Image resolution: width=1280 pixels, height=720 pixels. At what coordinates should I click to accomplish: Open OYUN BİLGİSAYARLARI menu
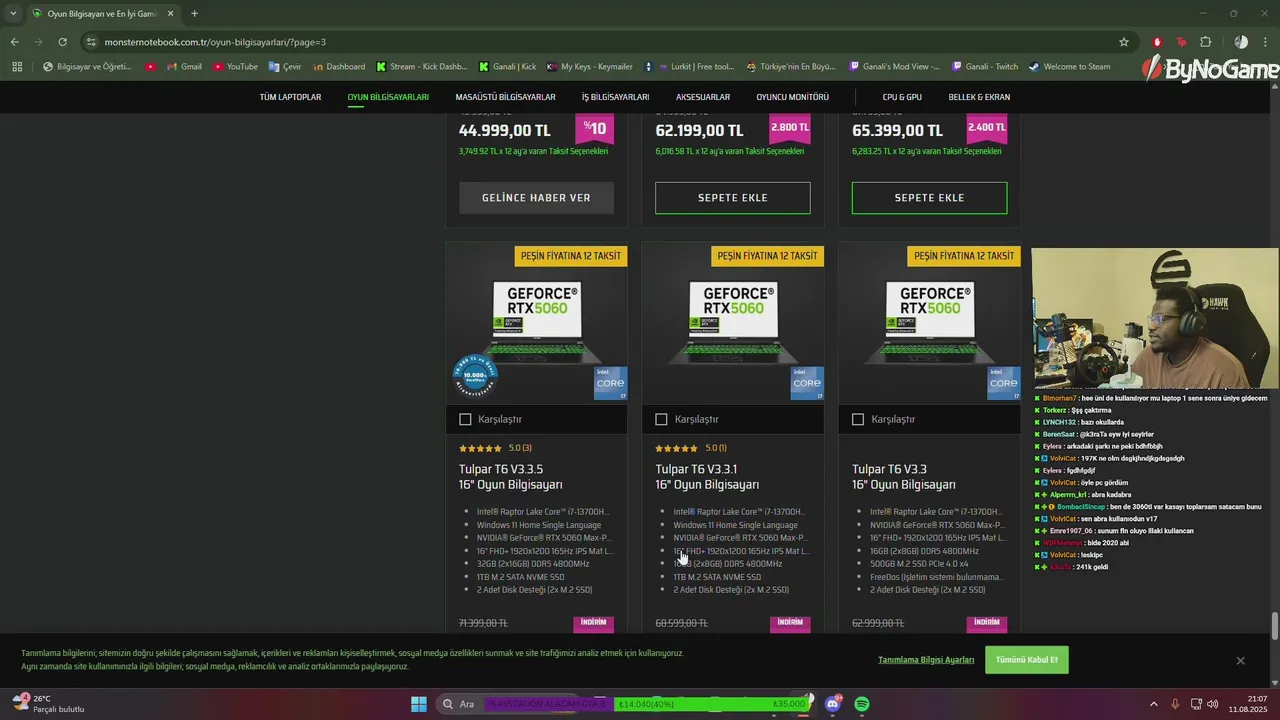click(x=388, y=97)
